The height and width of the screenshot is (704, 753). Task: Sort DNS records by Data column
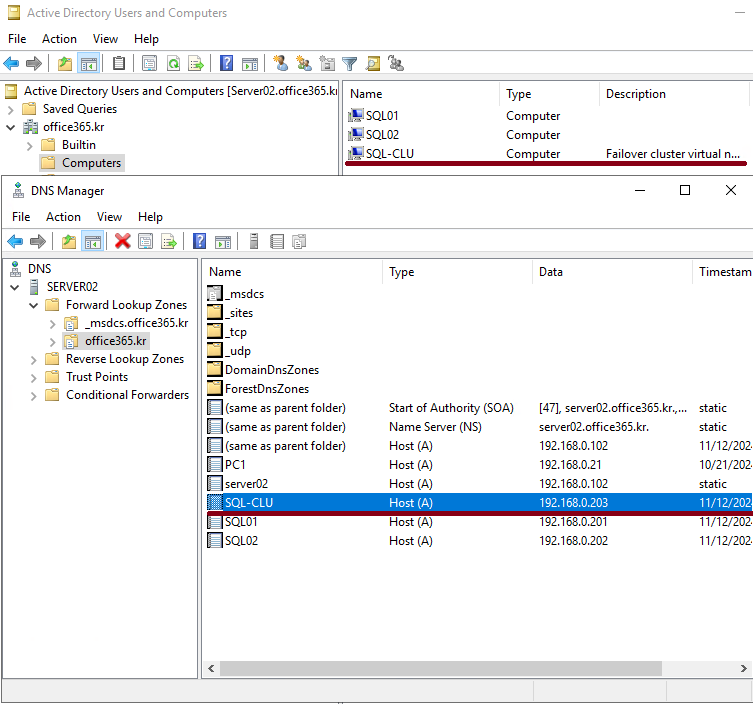pos(612,272)
